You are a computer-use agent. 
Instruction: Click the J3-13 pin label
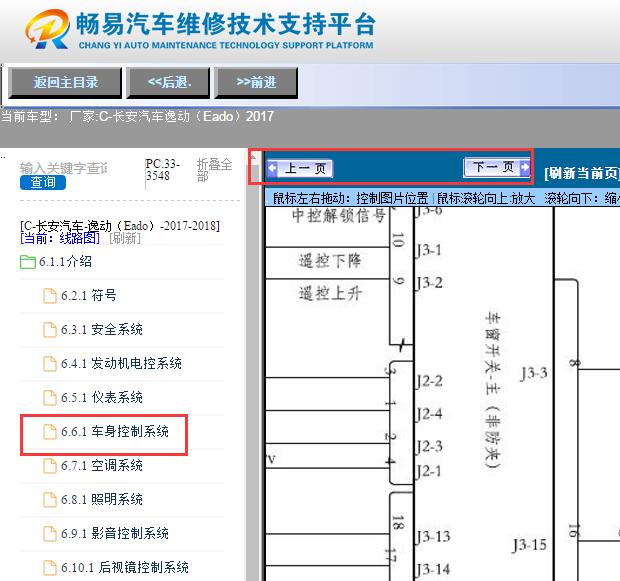click(x=432, y=537)
